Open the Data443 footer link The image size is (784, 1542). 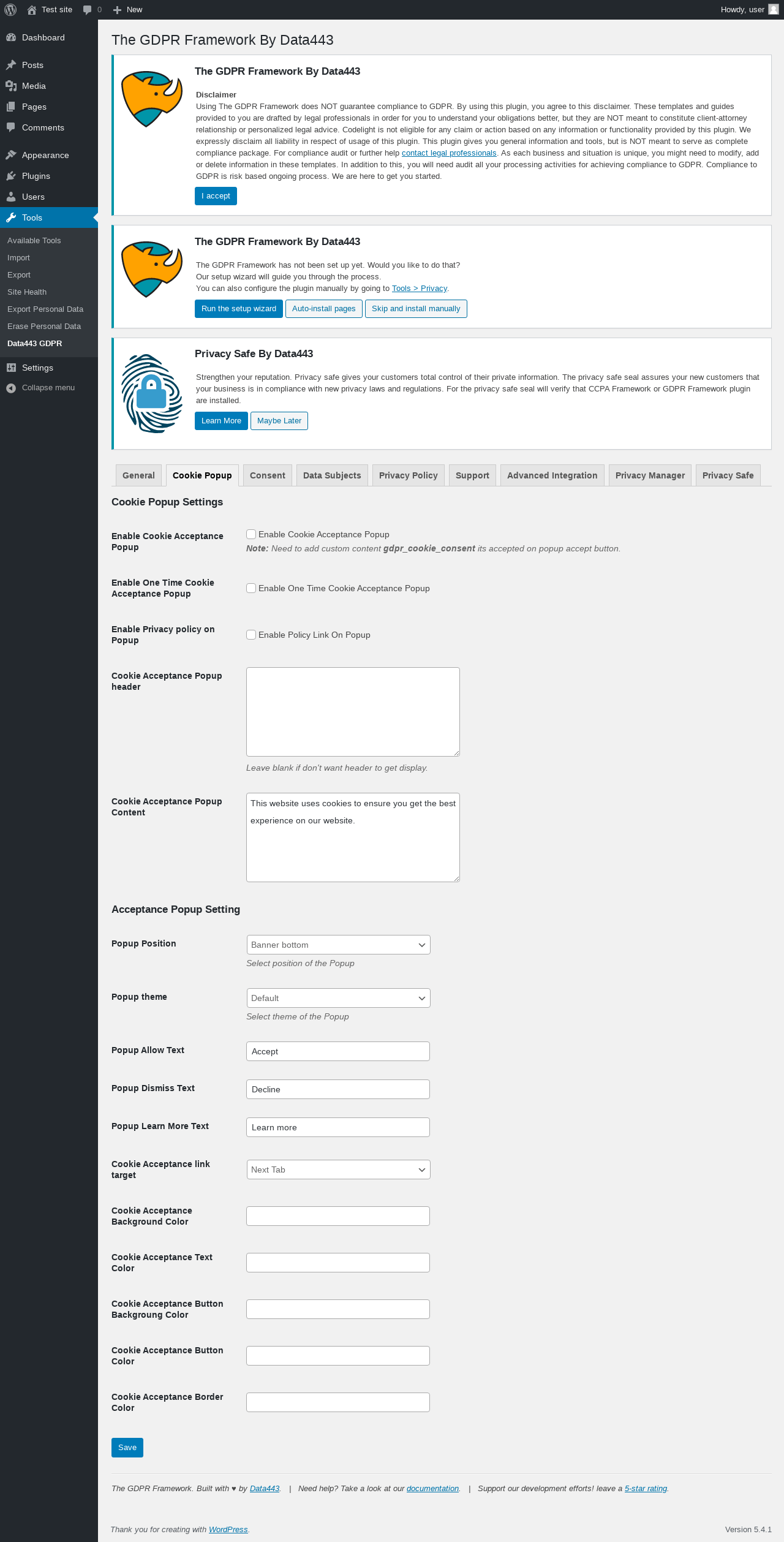[265, 1489]
